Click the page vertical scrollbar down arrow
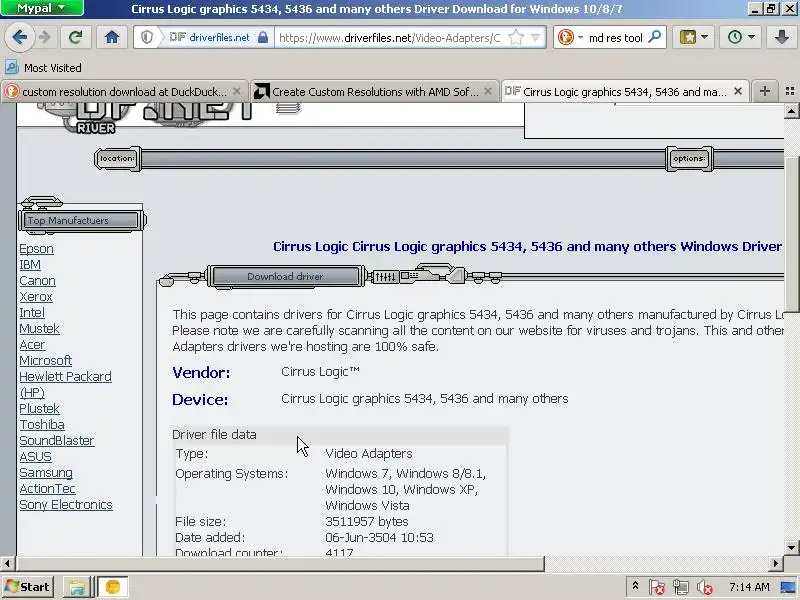Viewport: 800px width, 600px height. click(x=791, y=548)
